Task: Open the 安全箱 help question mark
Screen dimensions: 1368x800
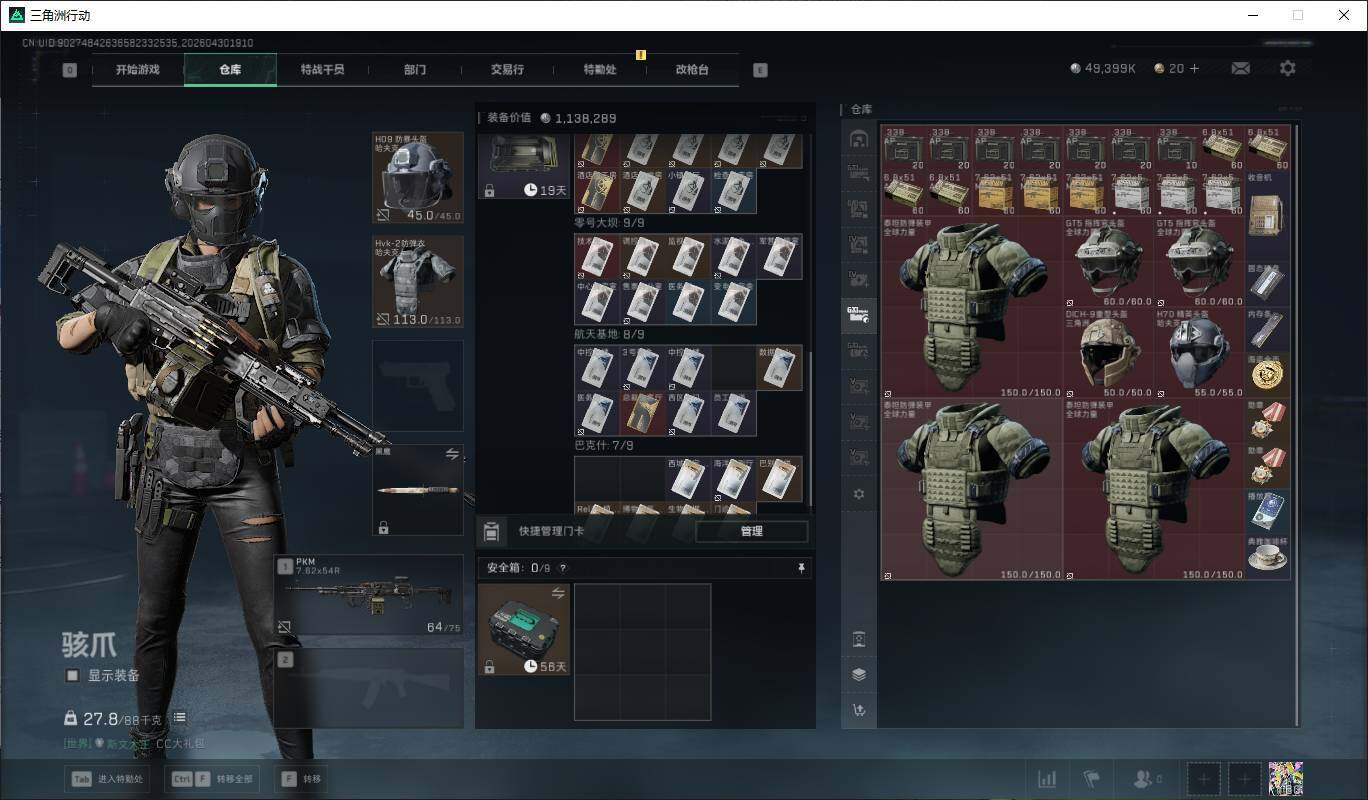Action: point(563,568)
